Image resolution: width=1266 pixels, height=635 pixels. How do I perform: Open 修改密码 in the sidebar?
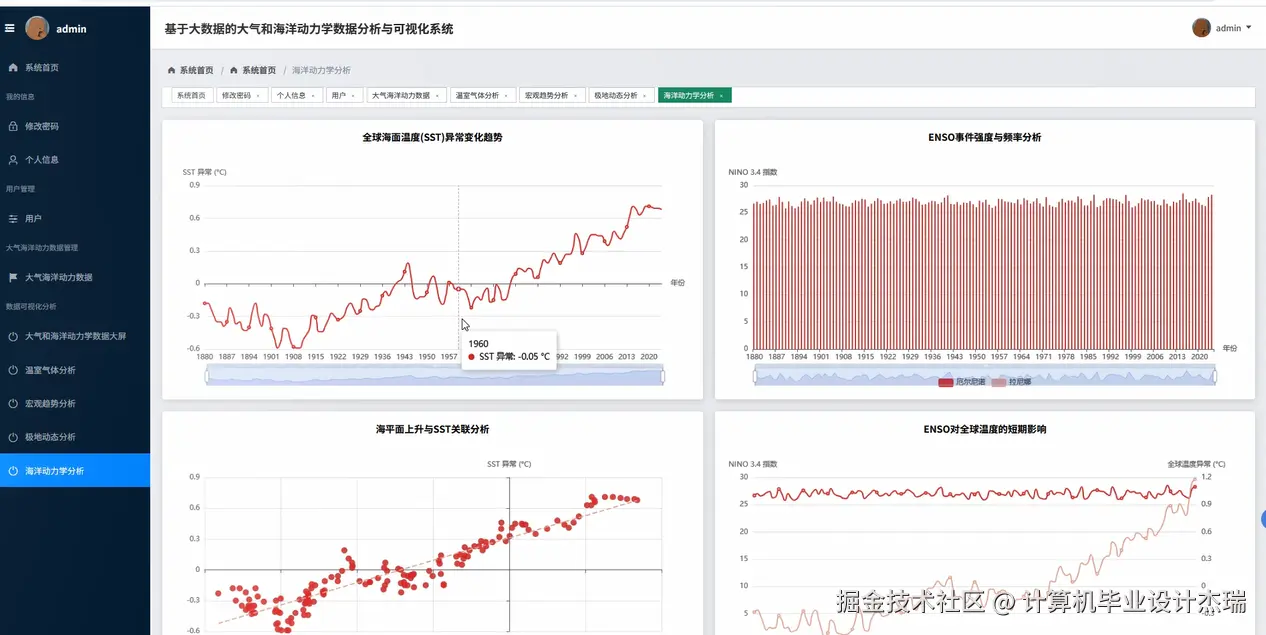(75, 126)
